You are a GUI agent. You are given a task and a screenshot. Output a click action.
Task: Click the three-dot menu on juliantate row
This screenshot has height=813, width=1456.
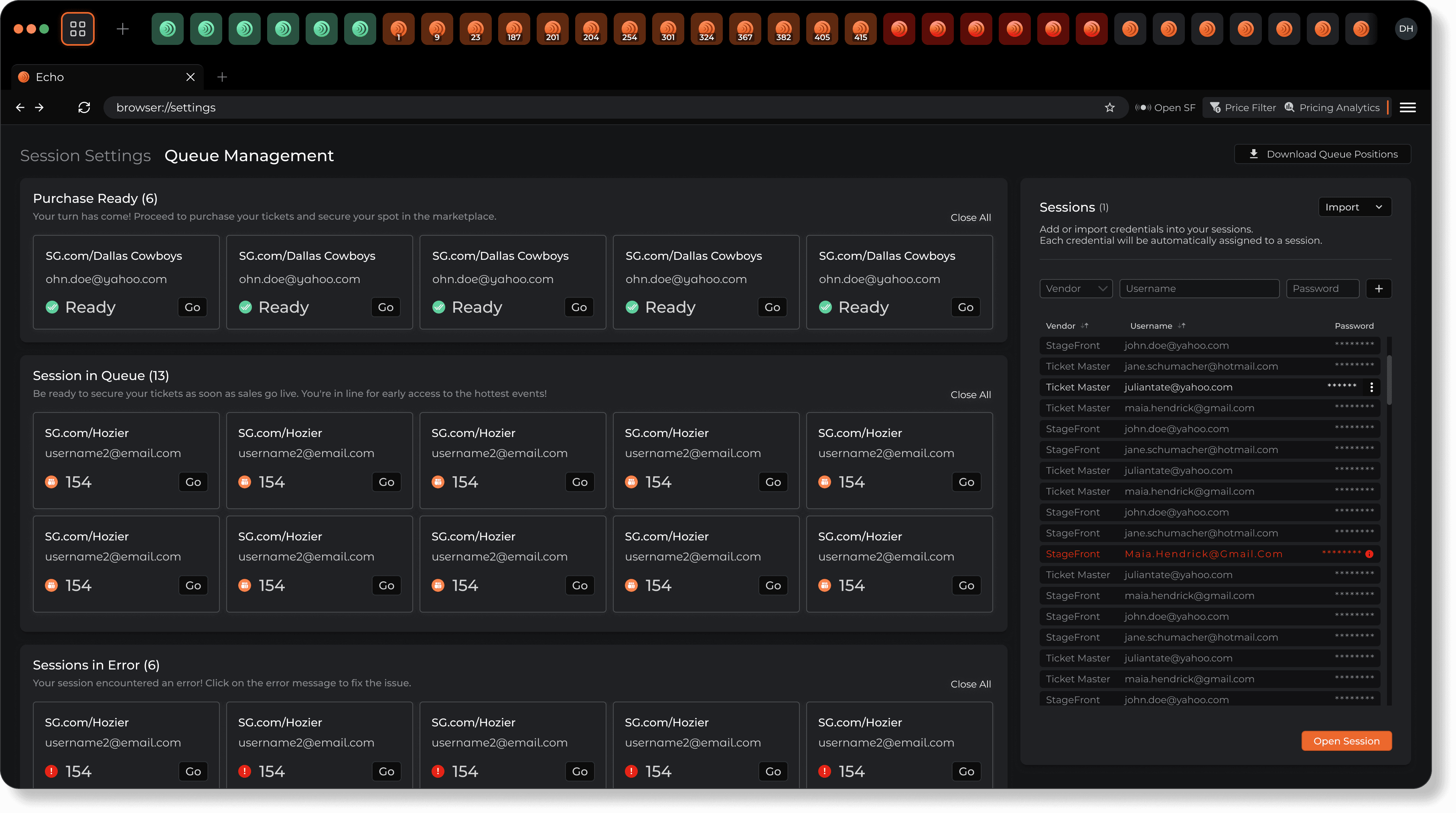pyautogui.click(x=1371, y=387)
